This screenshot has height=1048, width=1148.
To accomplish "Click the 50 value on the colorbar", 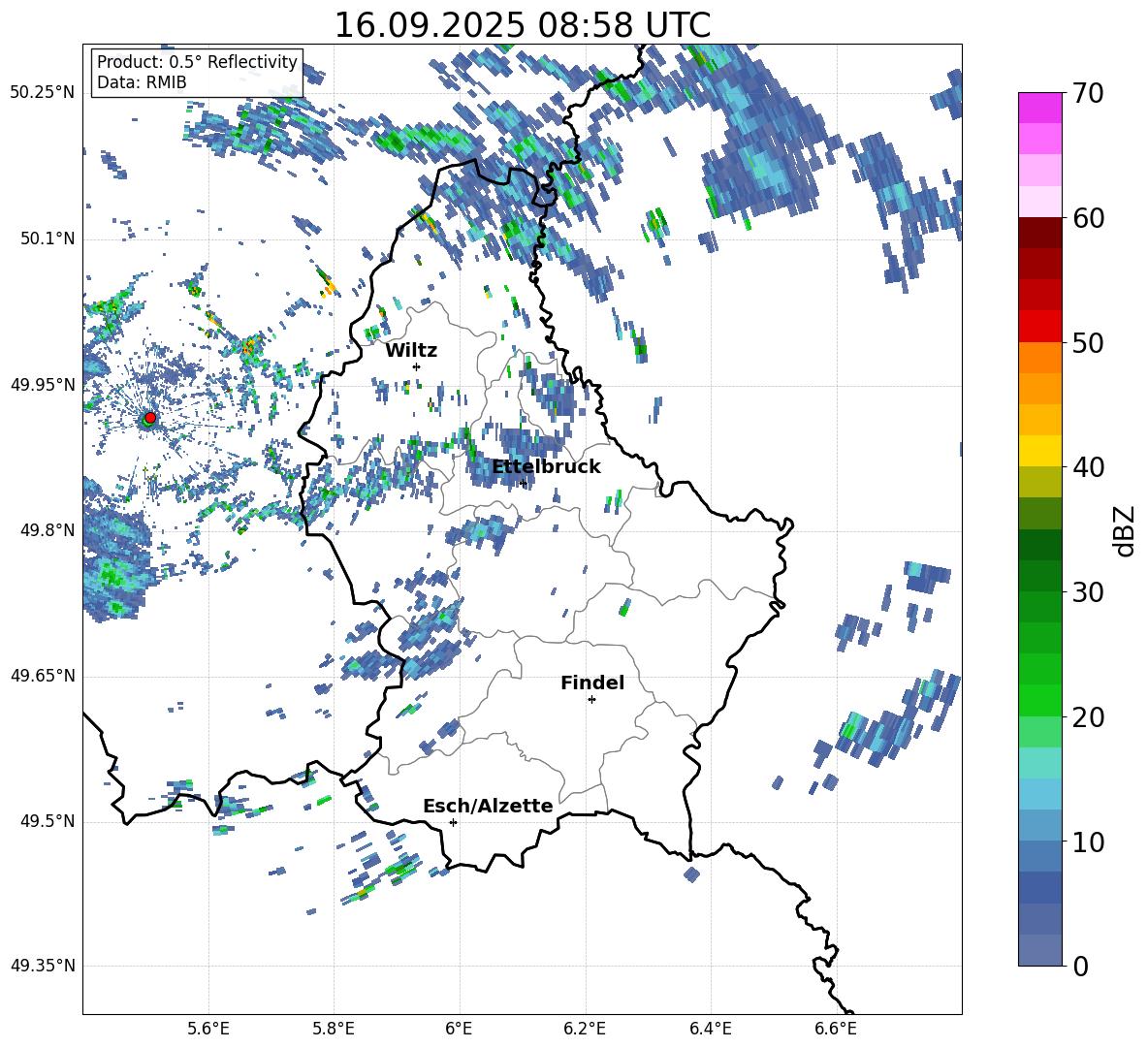I will (1088, 343).
